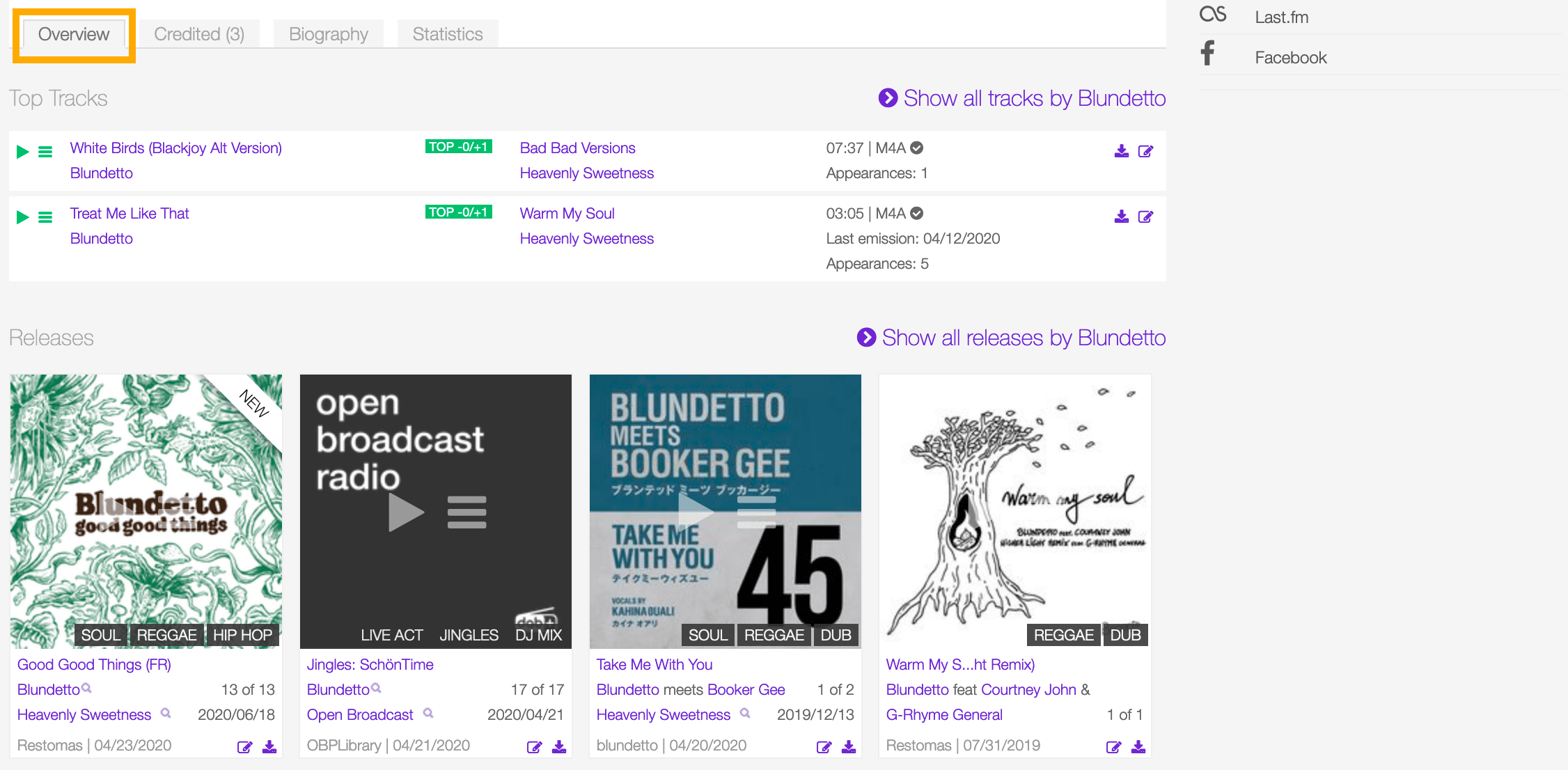Open queue menu for Treat Me Like That
The width and height of the screenshot is (1568, 770).
pyautogui.click(x=45, y=217)
